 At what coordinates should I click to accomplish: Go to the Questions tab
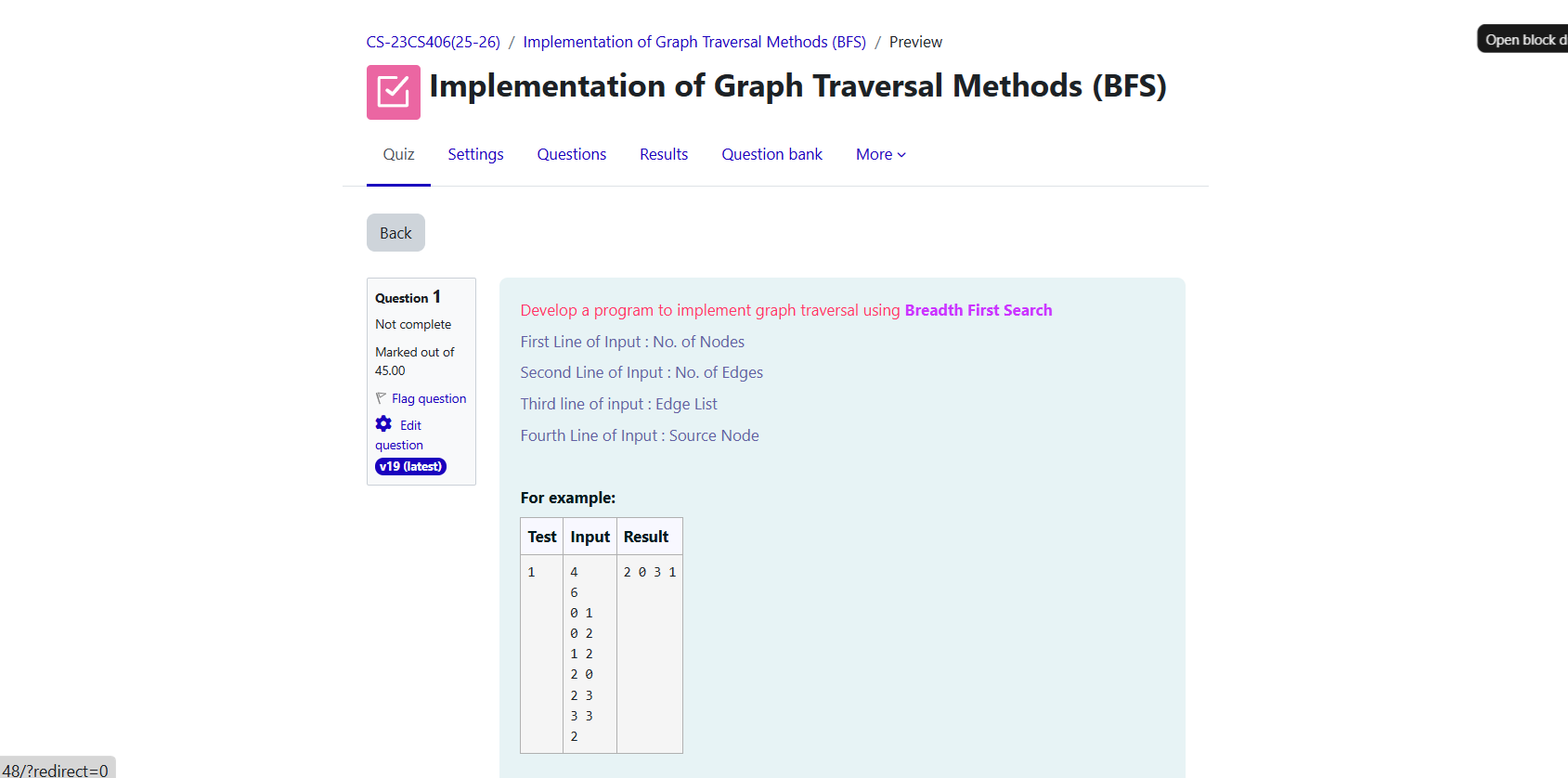[571, 155]
